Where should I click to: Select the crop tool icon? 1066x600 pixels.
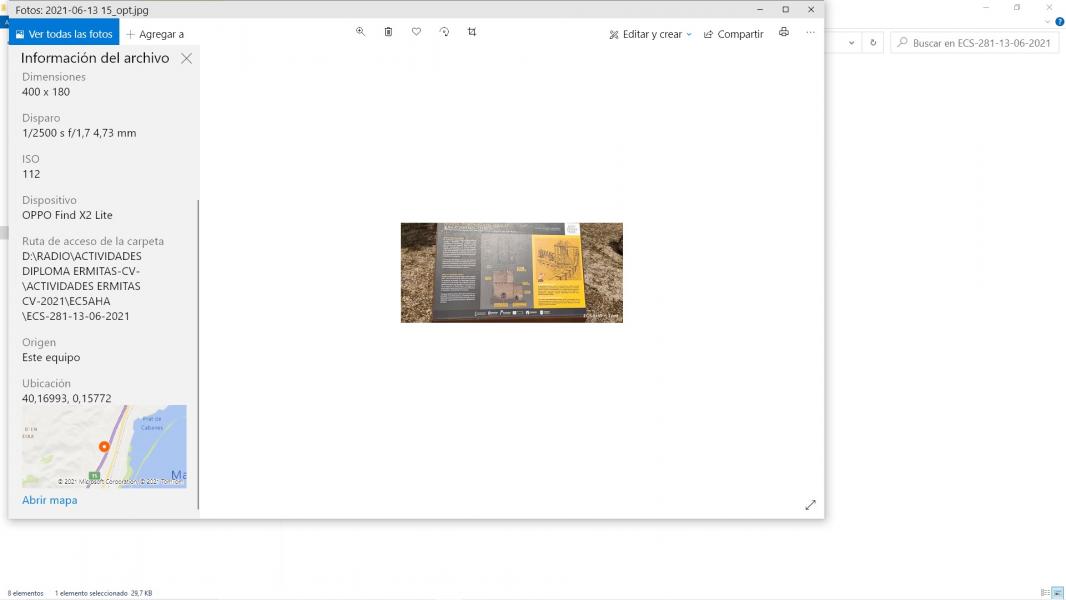472,32
